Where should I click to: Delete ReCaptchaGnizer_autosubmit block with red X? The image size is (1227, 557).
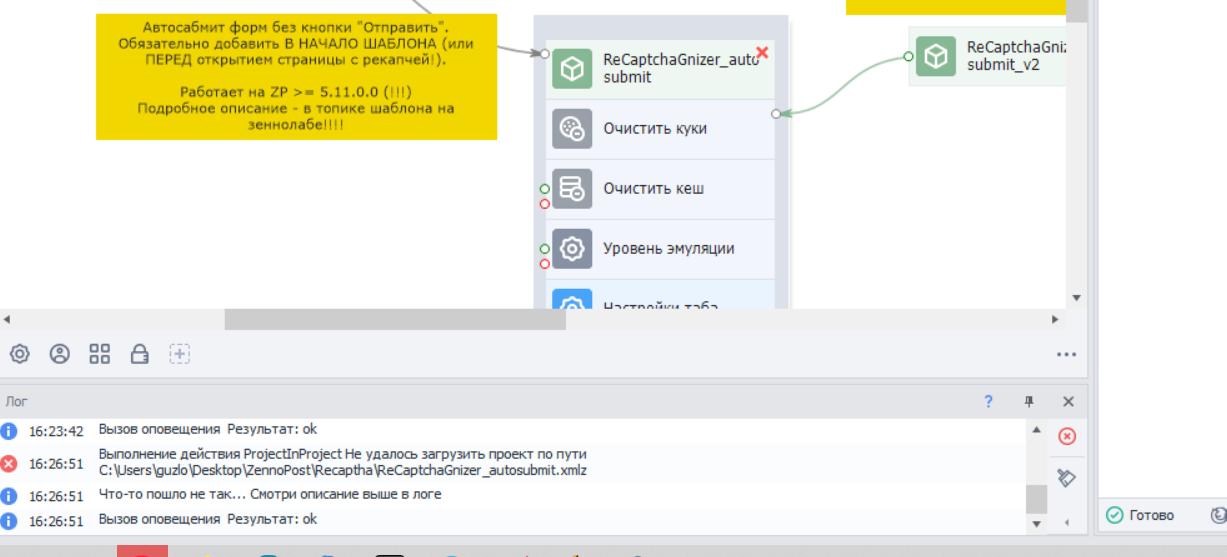762,52
